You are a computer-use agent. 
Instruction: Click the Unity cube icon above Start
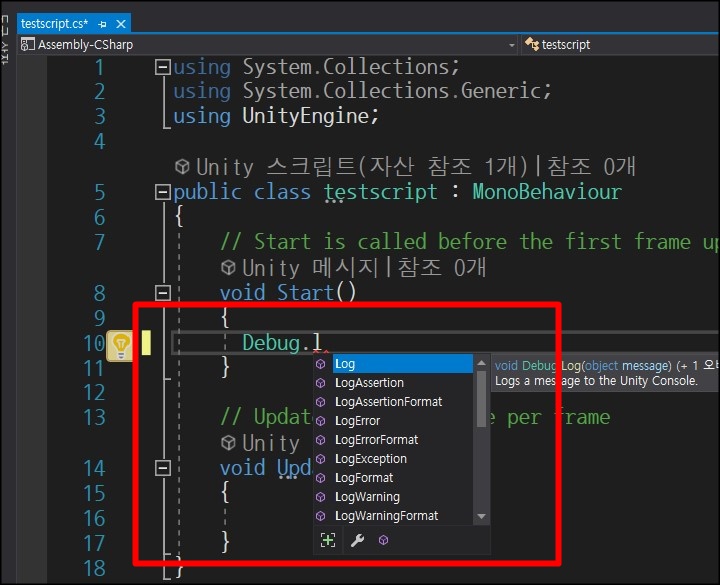[228, 268]
